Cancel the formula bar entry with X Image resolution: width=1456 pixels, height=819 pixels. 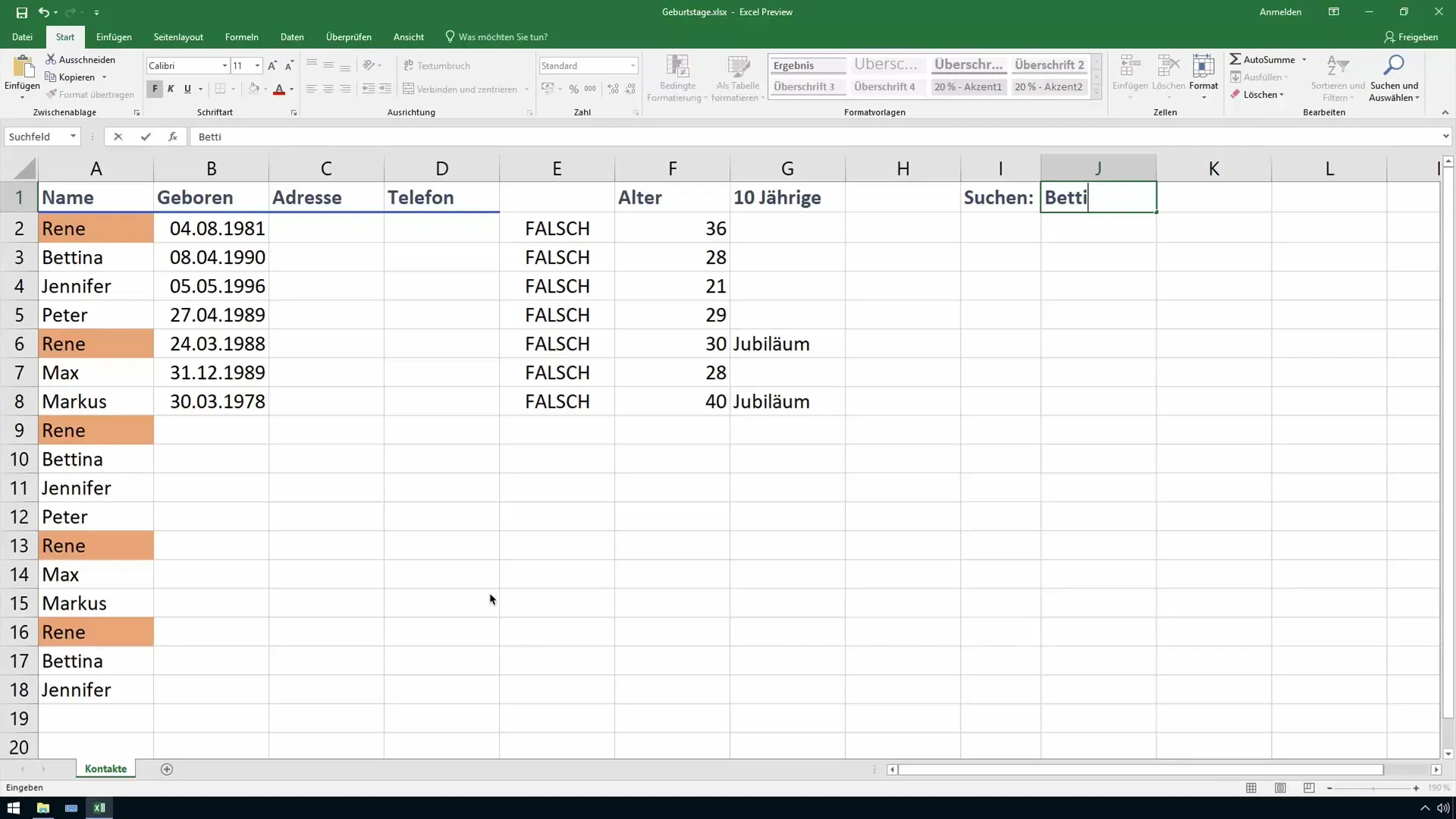click(x=118, y=136)
